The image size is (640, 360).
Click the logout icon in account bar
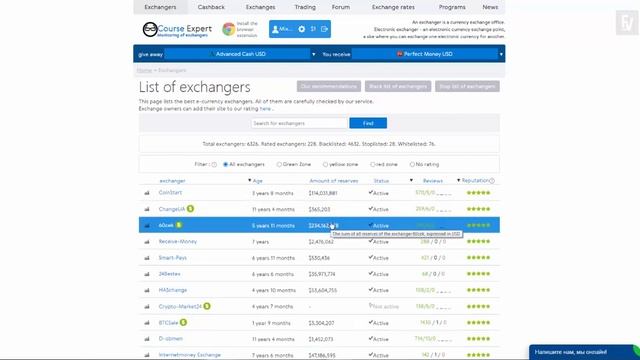[324, 29]
